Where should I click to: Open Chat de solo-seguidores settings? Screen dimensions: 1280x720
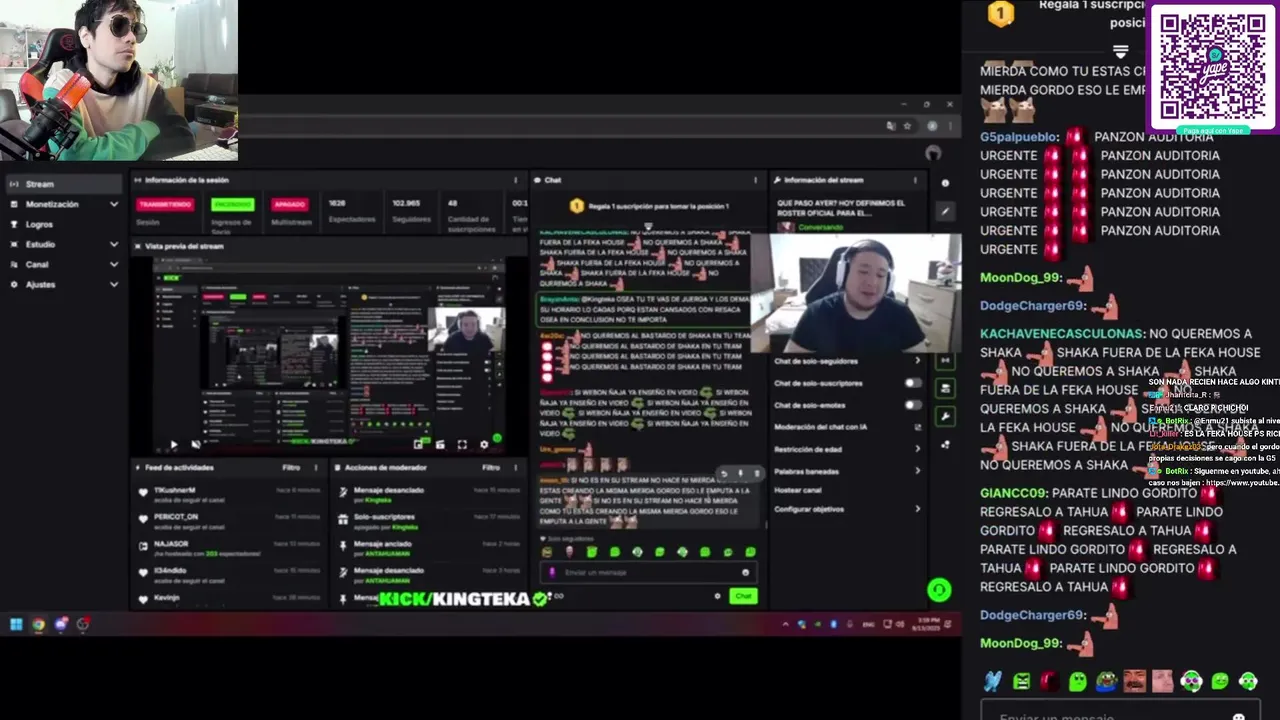tap(848, 361)
